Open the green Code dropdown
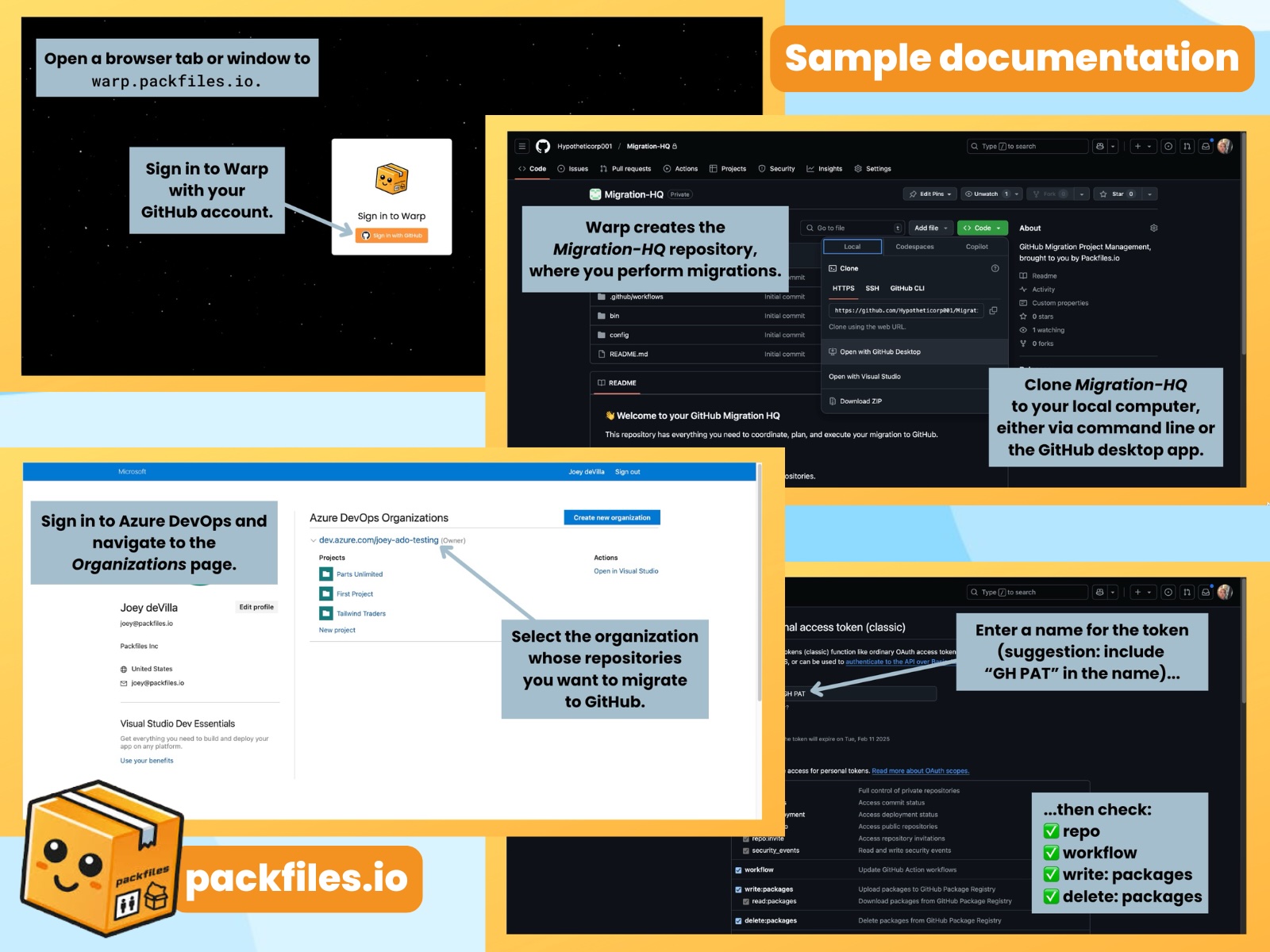This screenshot has height=952, width=1270. pos(983,228)
